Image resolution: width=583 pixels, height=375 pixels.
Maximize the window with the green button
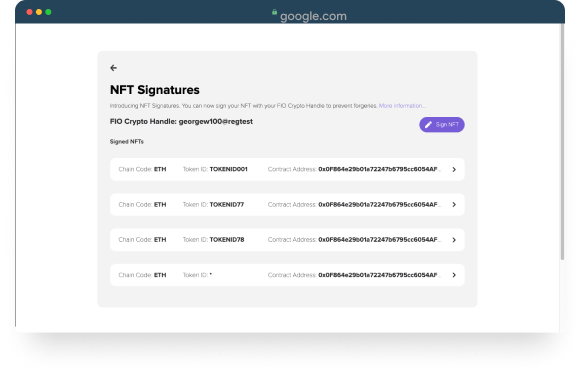point(48,12)
